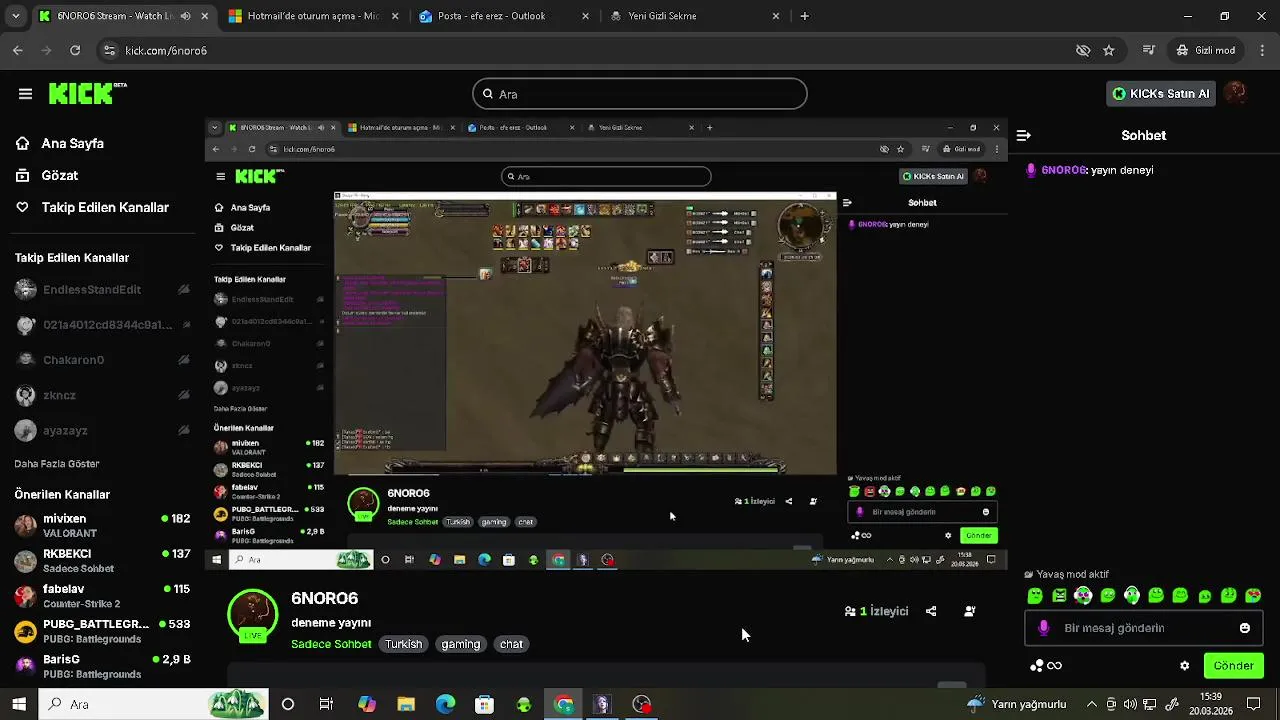
Task: Click the 6NORO6 streamer avatar
Action: click(253, 615)
